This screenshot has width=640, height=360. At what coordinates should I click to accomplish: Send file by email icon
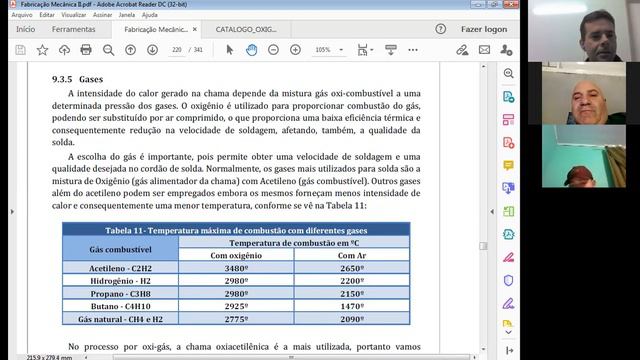[x=484, y=50]
